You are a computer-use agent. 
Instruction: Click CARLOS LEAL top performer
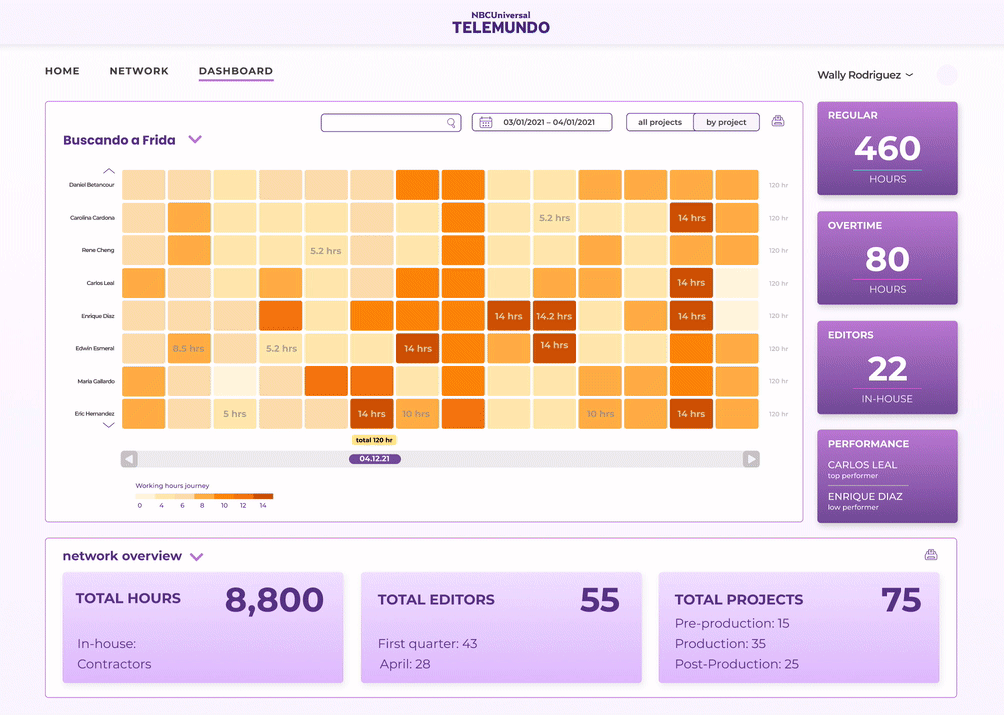coord(862,469)
